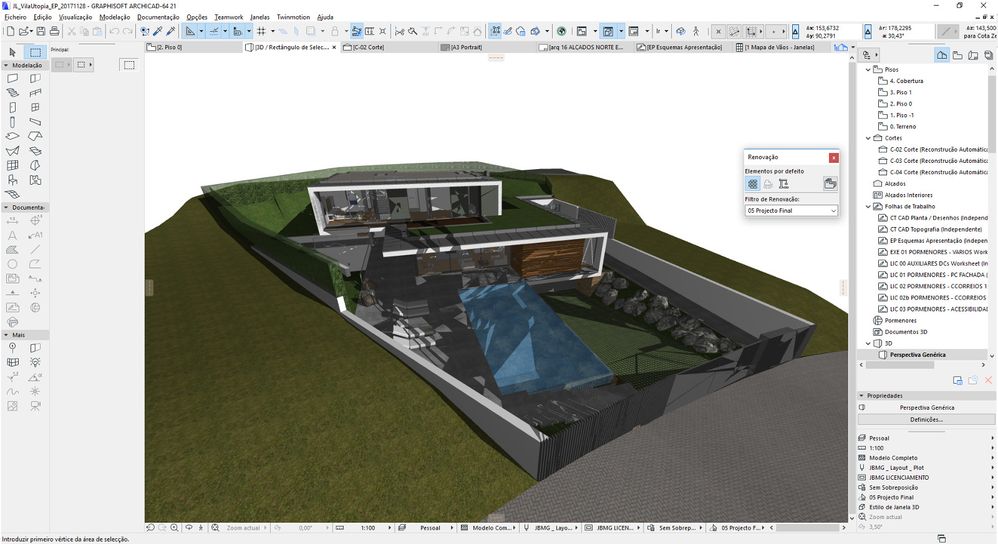Toggle the snap guides toolbar button
This screenshot has height=544, width=998.
click(214, 31)
